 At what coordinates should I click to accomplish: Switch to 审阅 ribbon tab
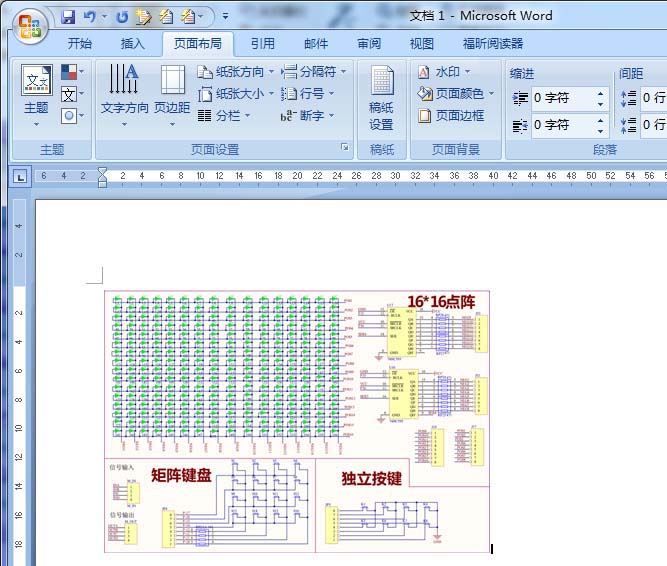coord(369,43)
